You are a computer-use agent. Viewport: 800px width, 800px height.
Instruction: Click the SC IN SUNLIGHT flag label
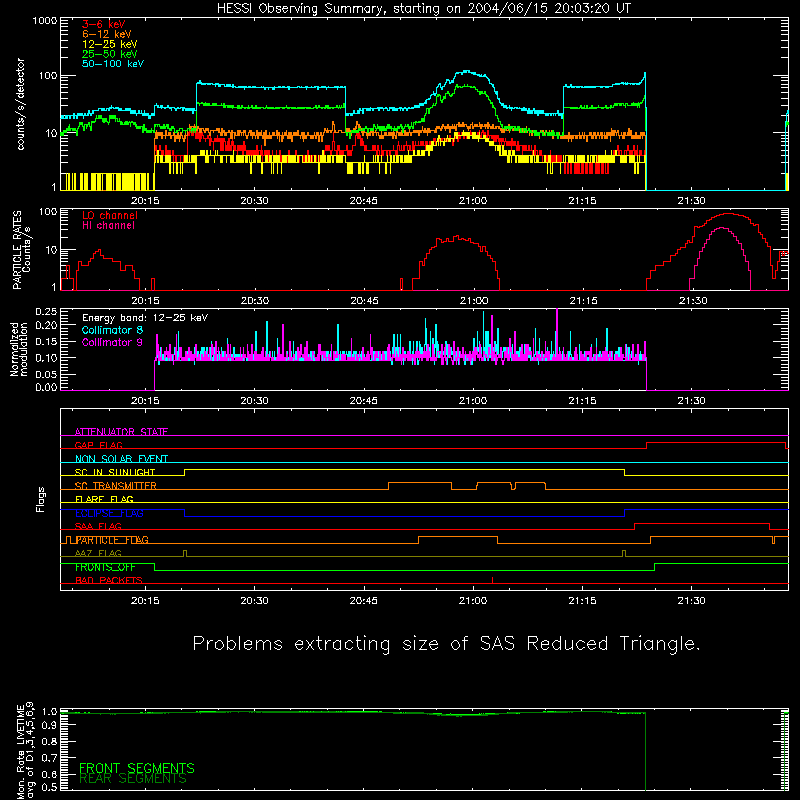(x=115, y=472)
